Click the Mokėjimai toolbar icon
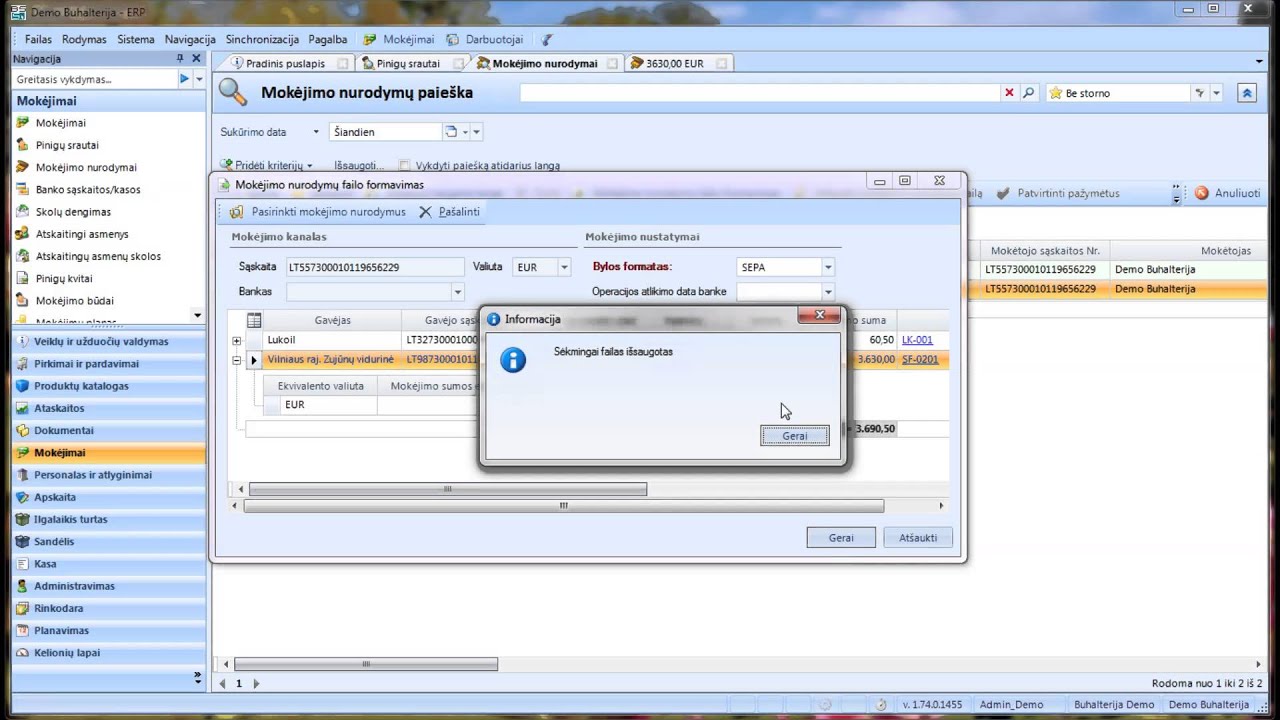The height and width of the screenshot is (720, 1280). pyautogui.click(x=370, y=39)
